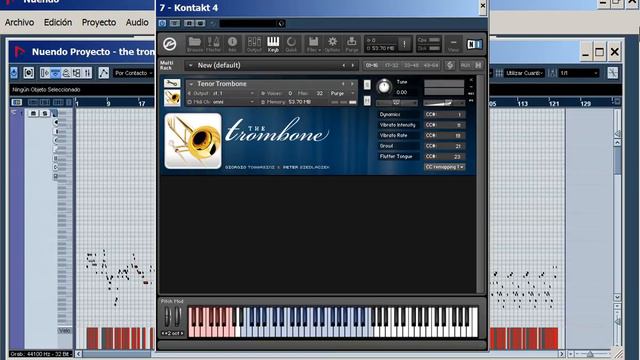
Task: Toggle track list view first layout button
Action: click(x=16, y=102)
